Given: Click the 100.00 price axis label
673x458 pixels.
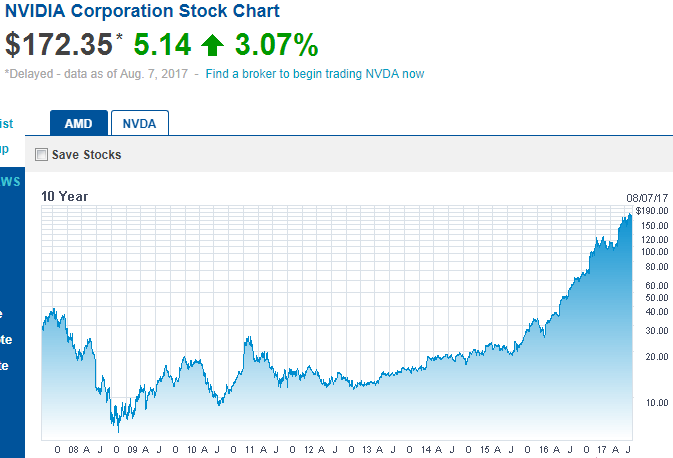Looking at the screenshot, I should [655, 252].
